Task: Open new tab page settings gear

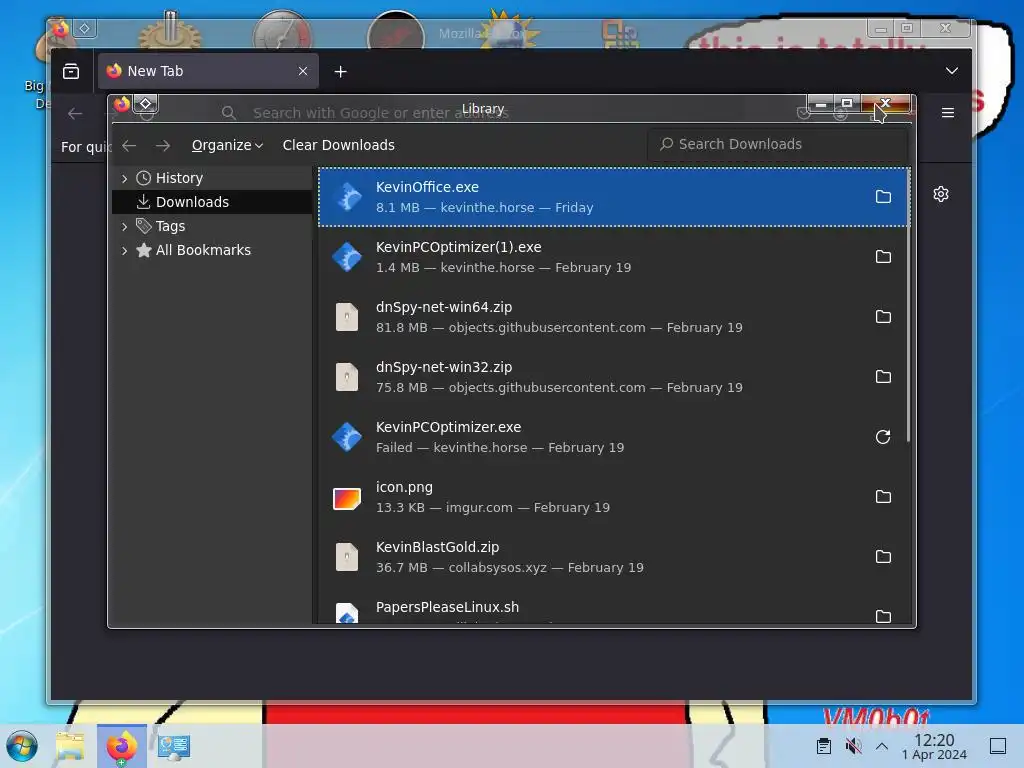Action: [941, 194]
